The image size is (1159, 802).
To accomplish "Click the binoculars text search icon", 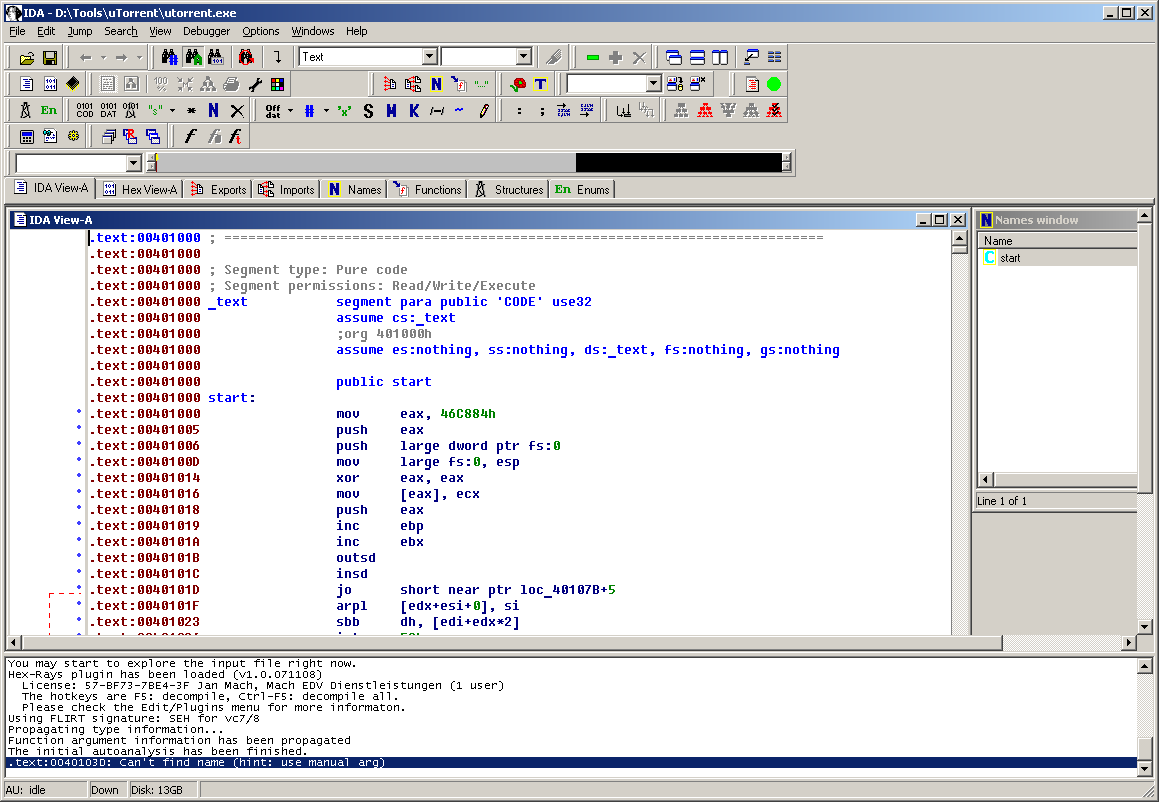I will click(x=193, y=57).
